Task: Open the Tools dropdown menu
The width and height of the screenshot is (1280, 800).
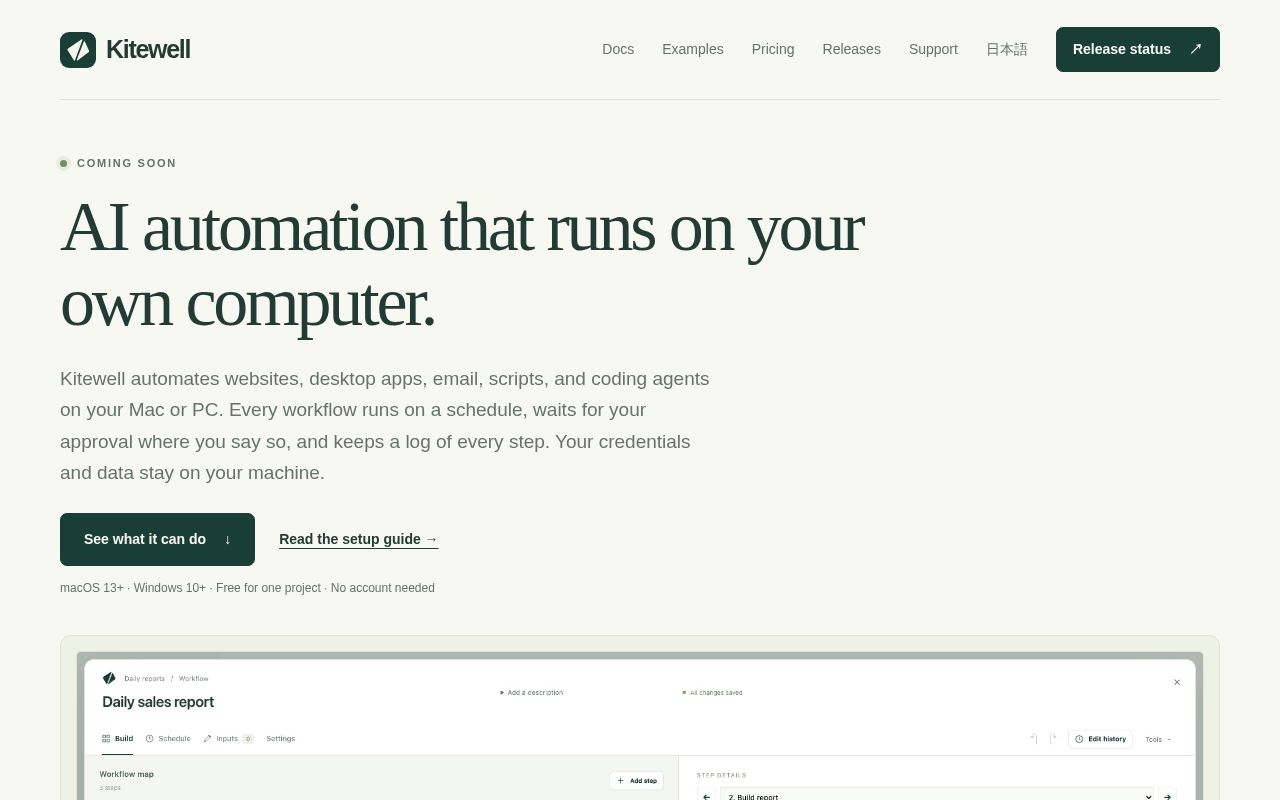Action: point(1158,739)
